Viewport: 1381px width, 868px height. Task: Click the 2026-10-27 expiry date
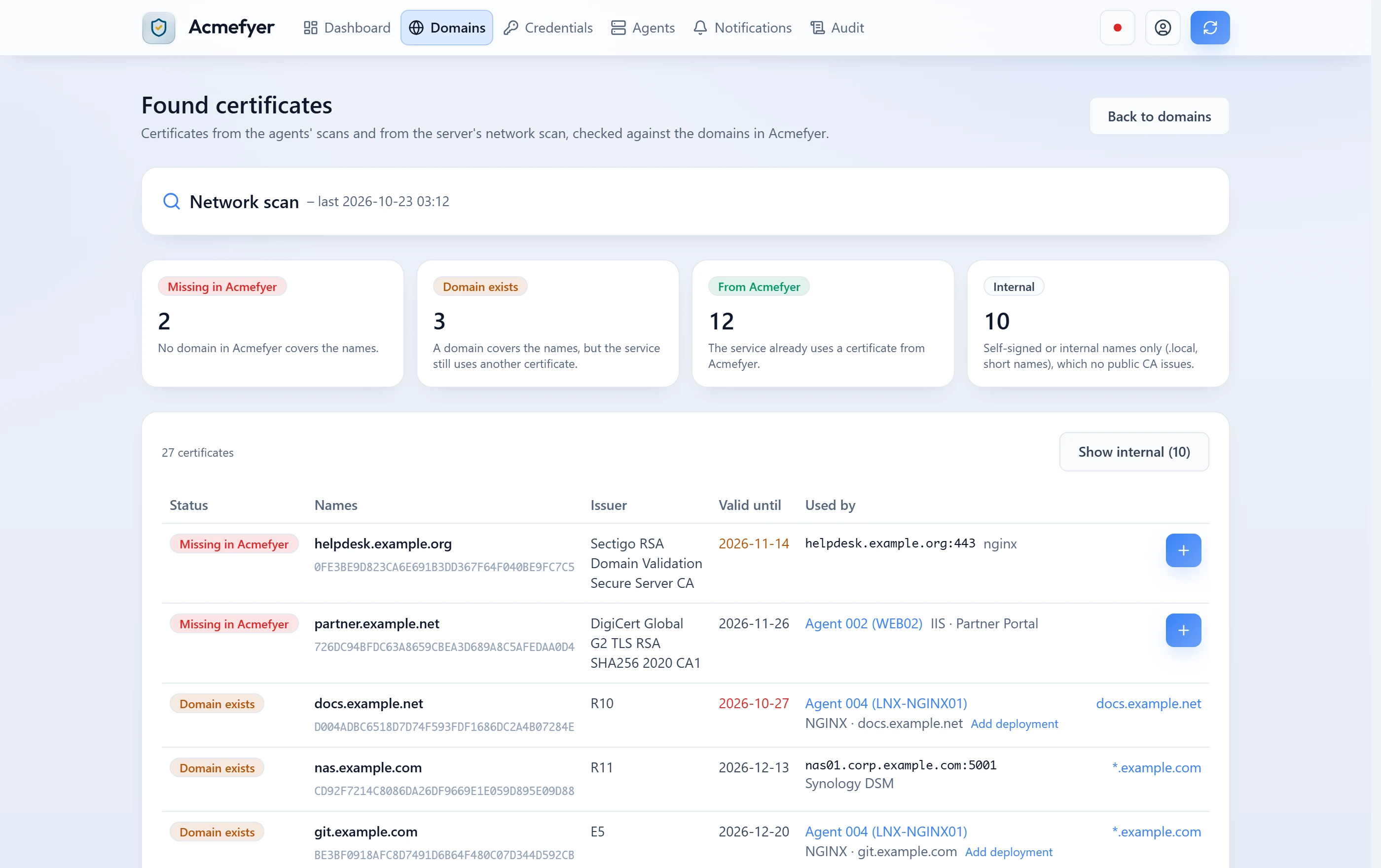754,703
